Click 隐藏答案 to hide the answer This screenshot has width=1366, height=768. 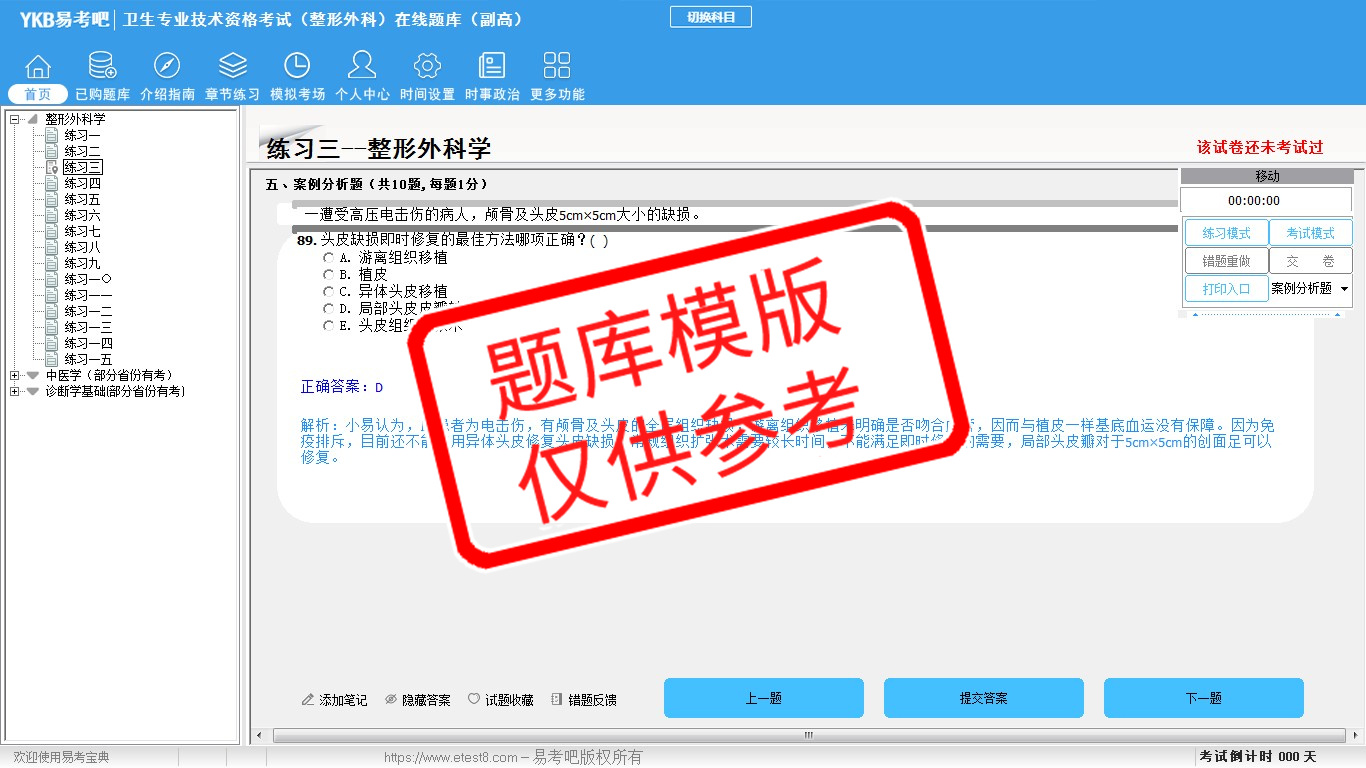pyautogui.click(x=418, y=700)
